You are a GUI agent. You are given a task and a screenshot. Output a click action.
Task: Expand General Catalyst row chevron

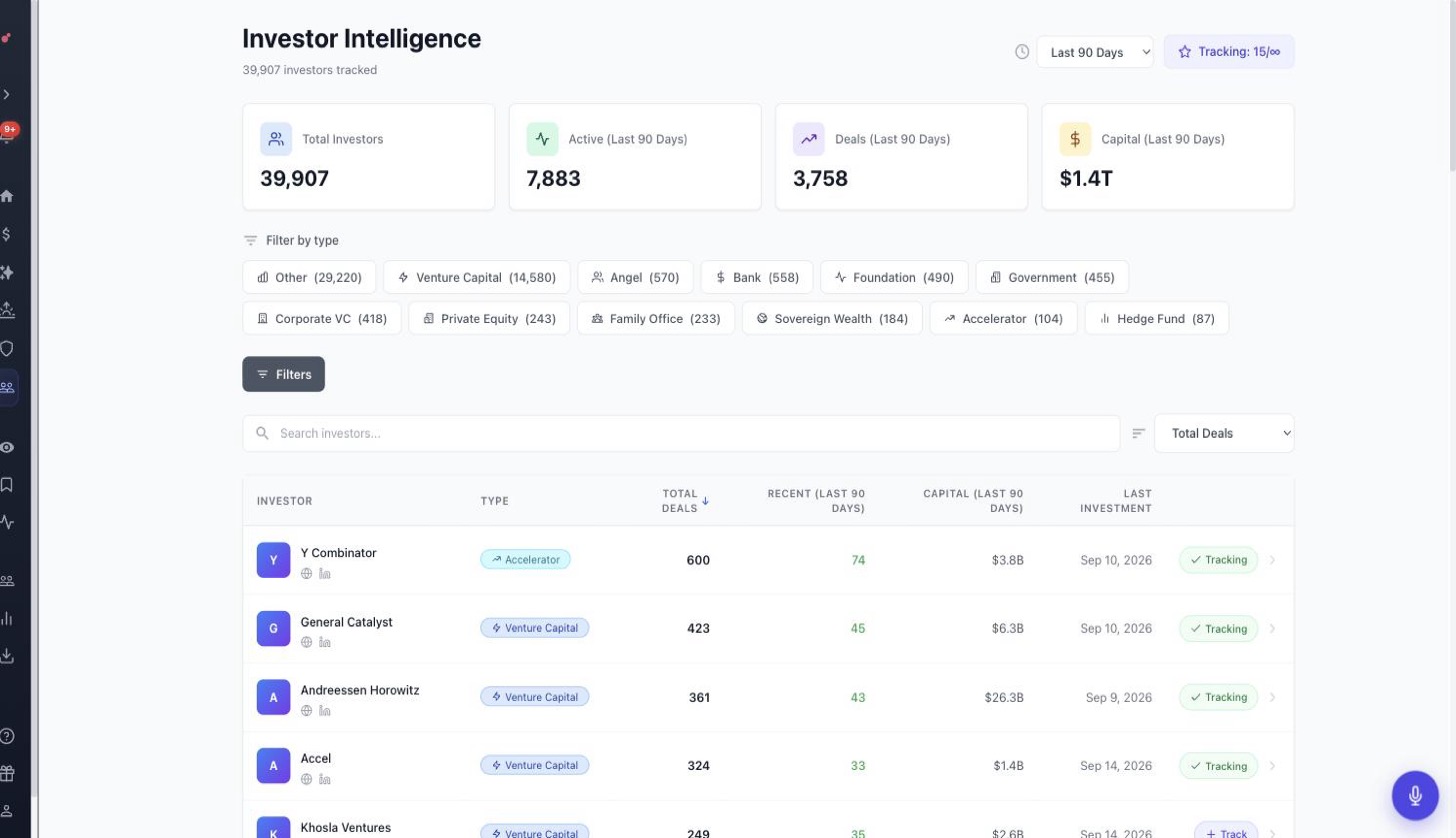pyautogui.click(x=1273, y=629)
